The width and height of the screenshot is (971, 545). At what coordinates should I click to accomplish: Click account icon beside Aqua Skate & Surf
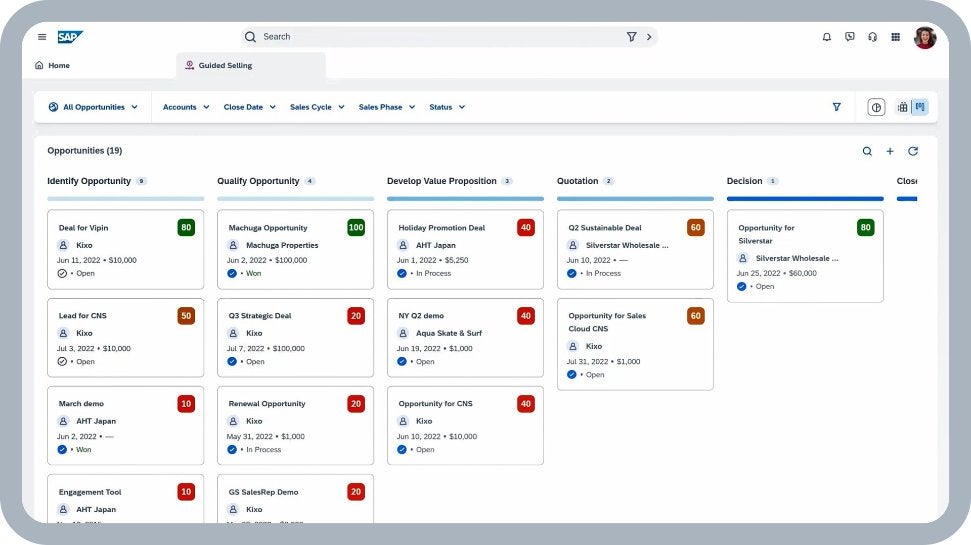tap(403, 333)
